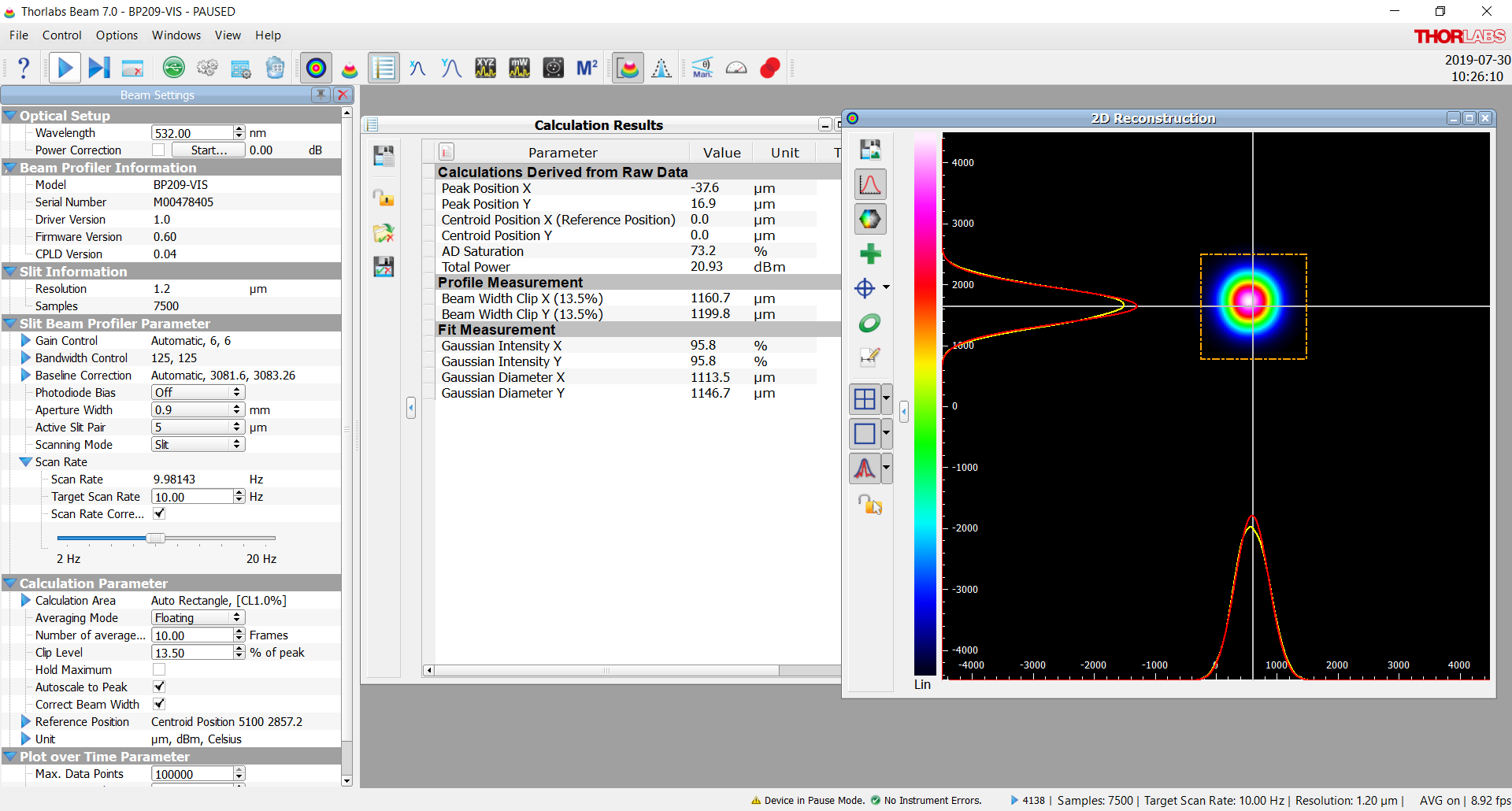Open the Control menu
Screen dimensions: 1512x811
coord(62,35)
